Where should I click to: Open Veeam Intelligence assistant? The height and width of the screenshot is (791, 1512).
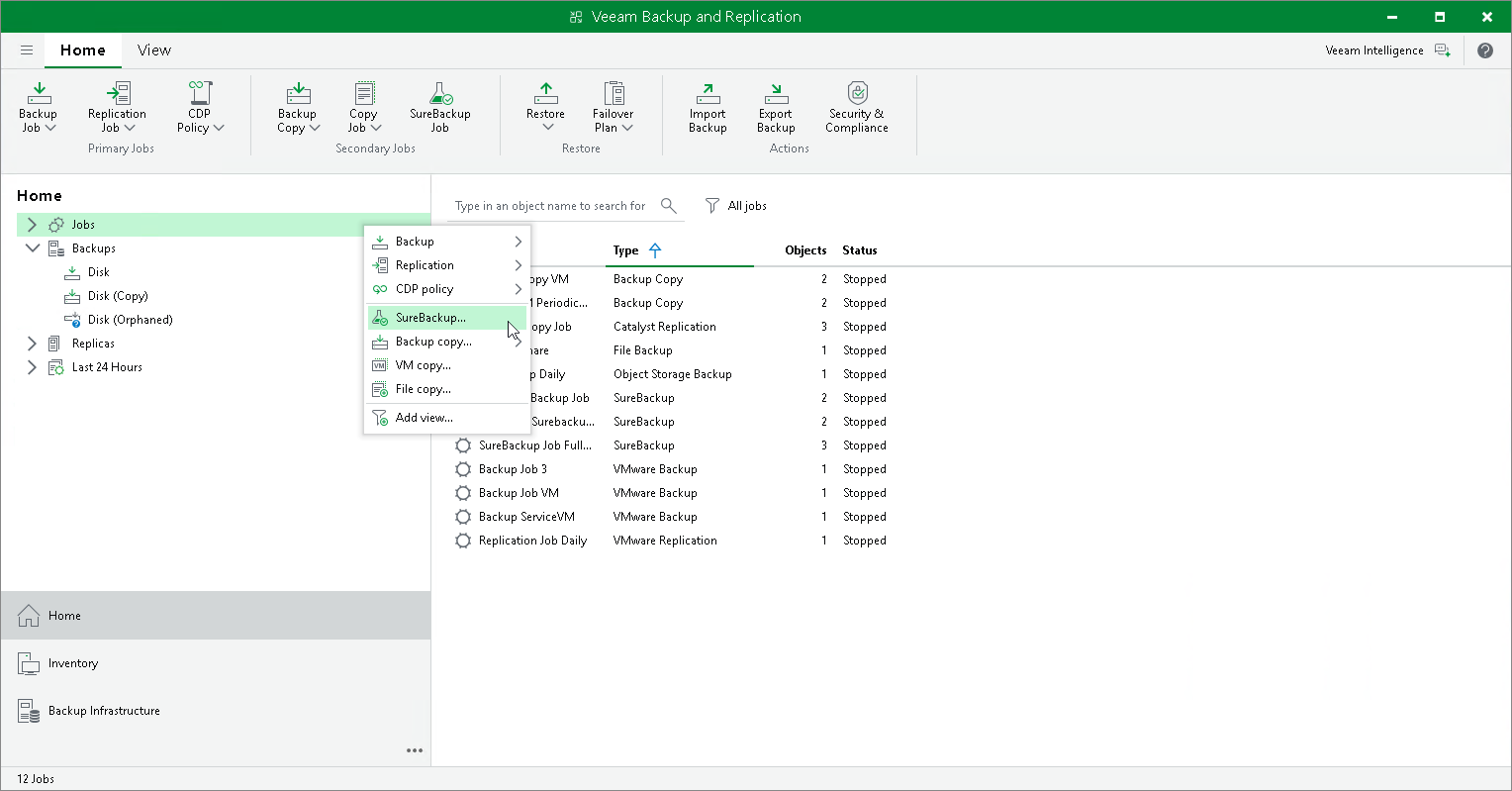tap(1387, 50)
